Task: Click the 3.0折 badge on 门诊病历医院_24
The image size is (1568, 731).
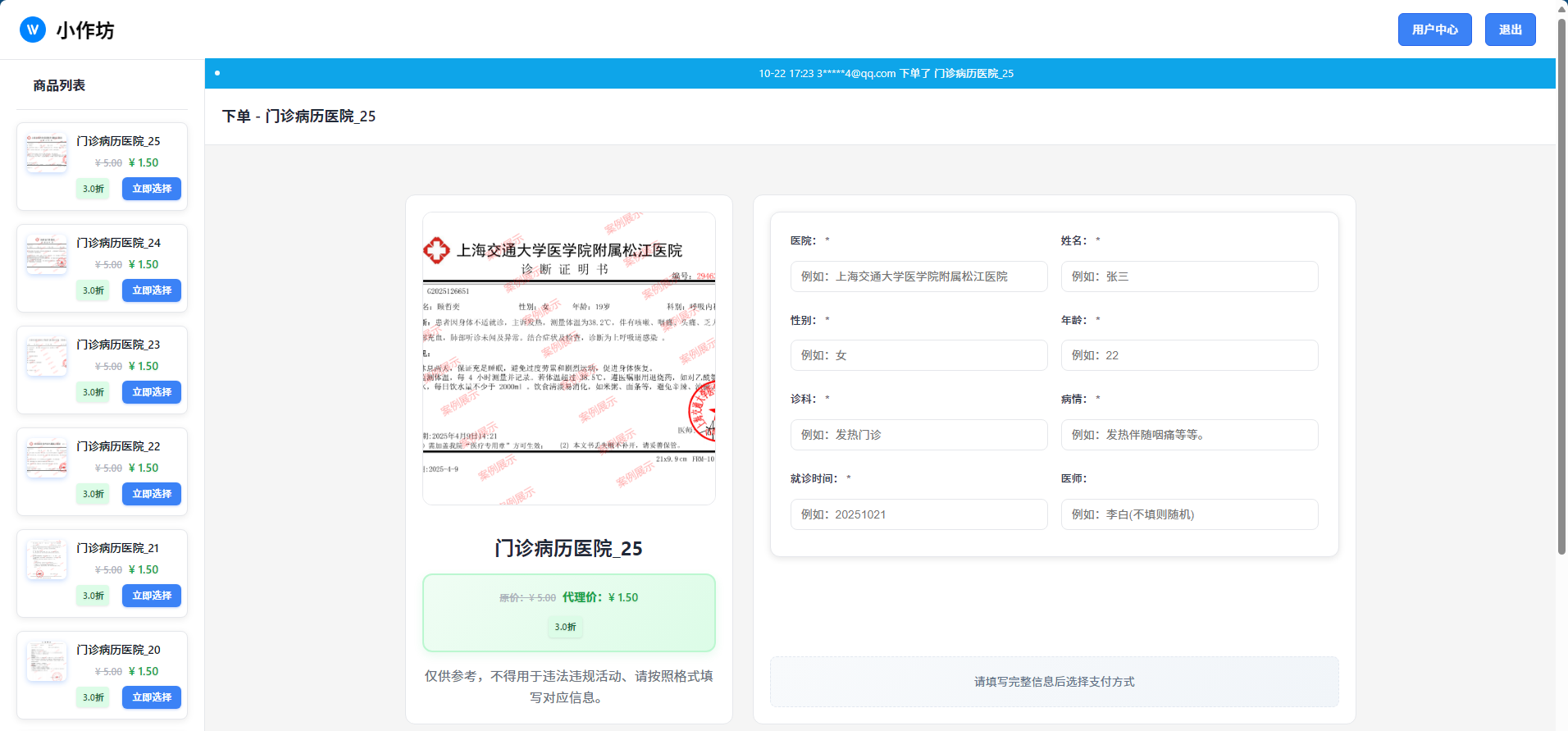Action: click(93, 290)
